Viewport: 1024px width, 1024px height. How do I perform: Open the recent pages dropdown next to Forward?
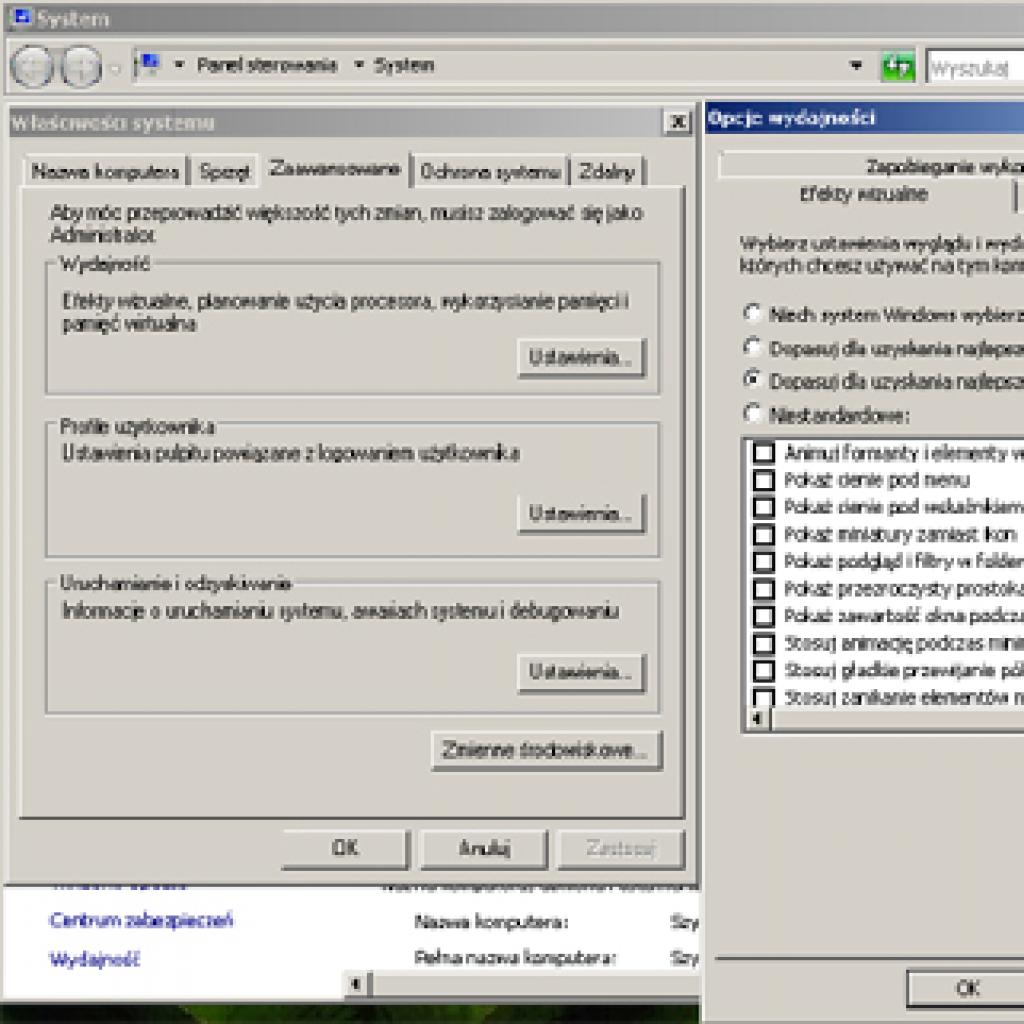116,67
